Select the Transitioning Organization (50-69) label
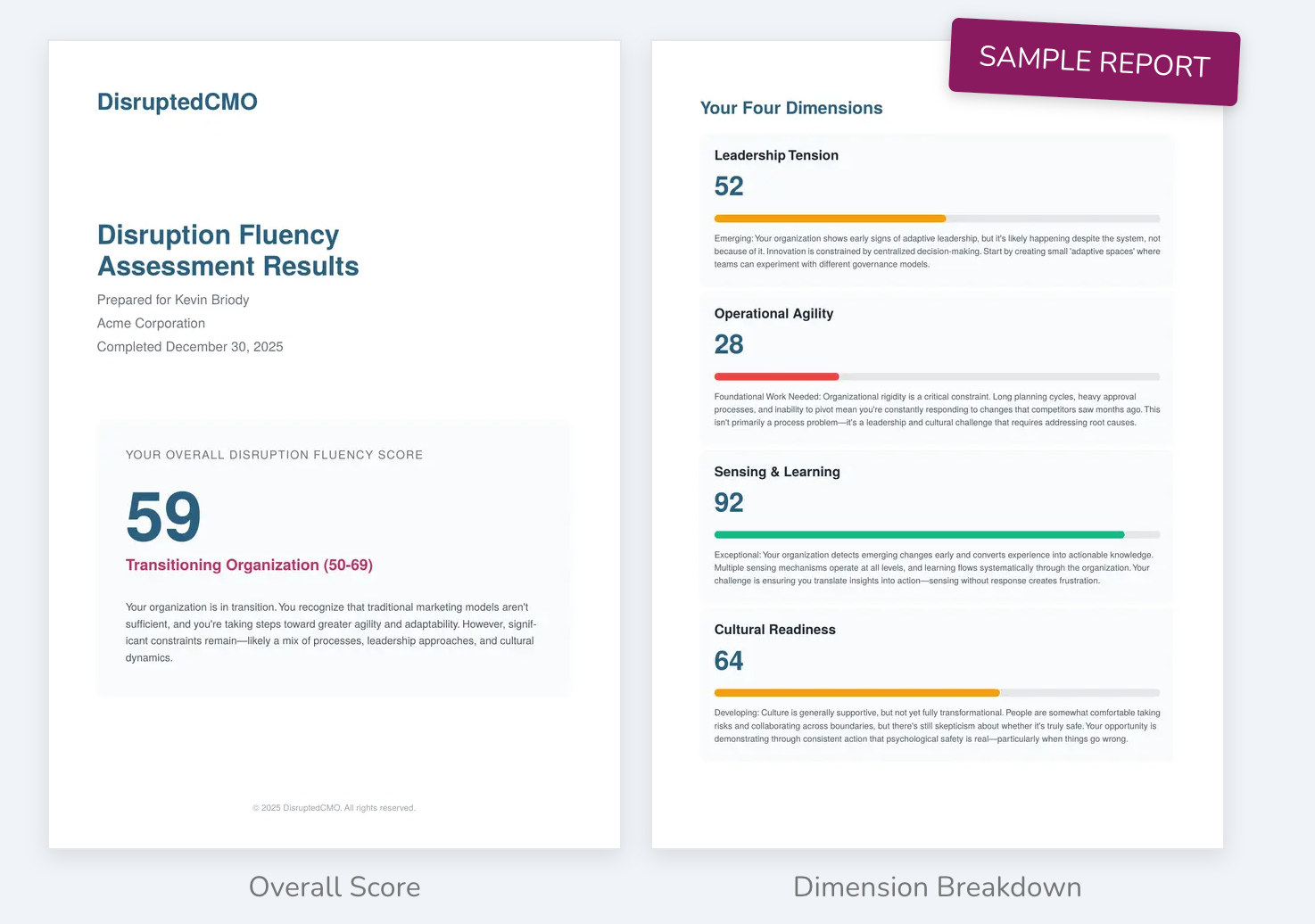1315x924 pixels. pos(249,565)
